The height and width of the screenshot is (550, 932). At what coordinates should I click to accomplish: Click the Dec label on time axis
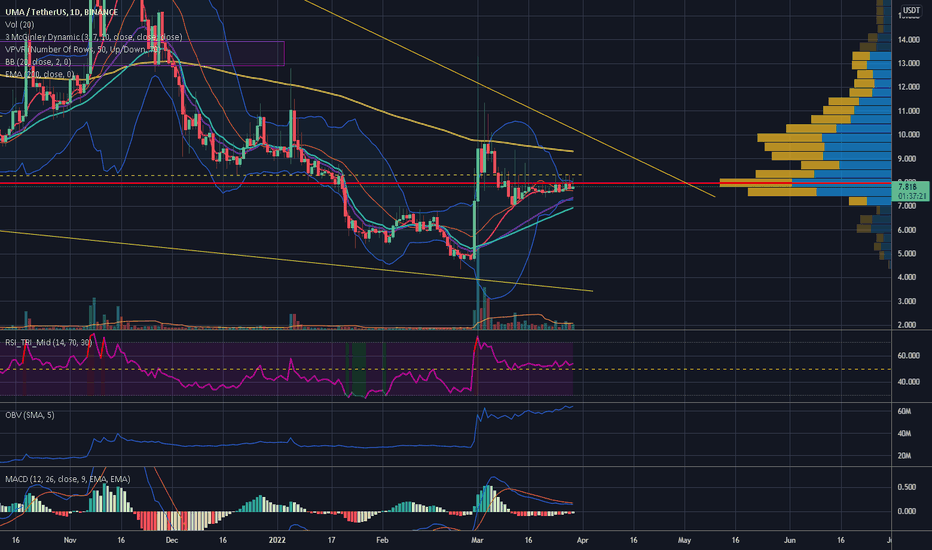pos(172,540)
